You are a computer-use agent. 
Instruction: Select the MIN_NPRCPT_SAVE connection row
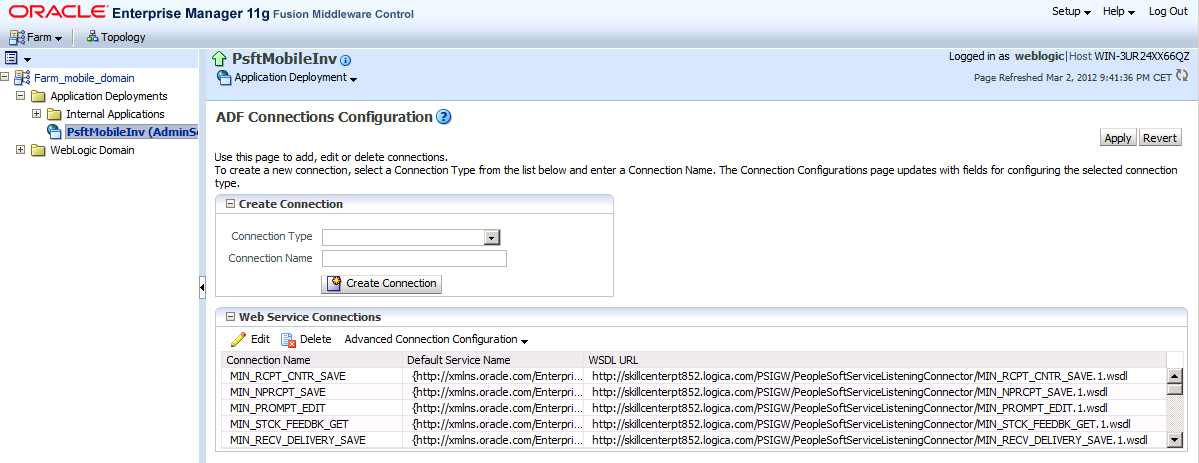pyautogui.click(x=694, y=392)
